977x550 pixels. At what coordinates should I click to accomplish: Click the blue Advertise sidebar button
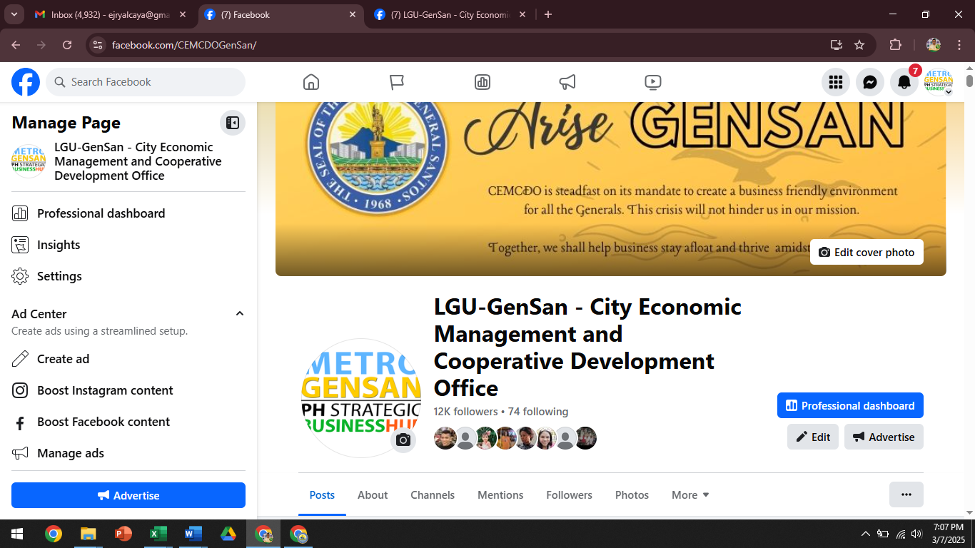[x=128, y=495]
